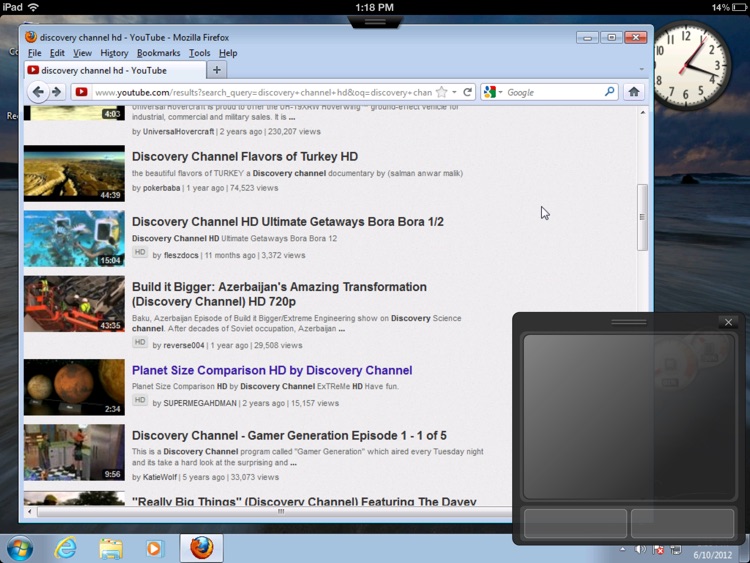Open Discovery Channel Flavors of Turkey HD link
Screen dimensions: 750x563
(x=245, y=156)
